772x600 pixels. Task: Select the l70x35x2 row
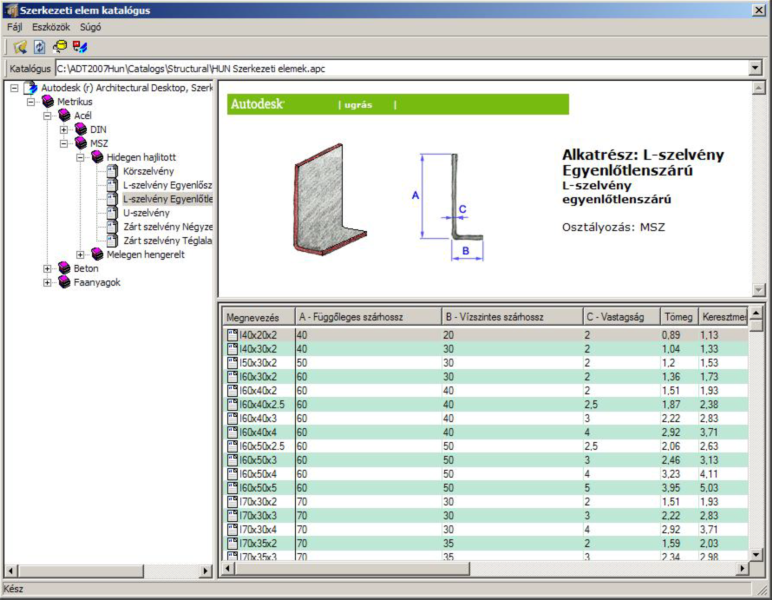pyautogui.click(x=485, y=543)
